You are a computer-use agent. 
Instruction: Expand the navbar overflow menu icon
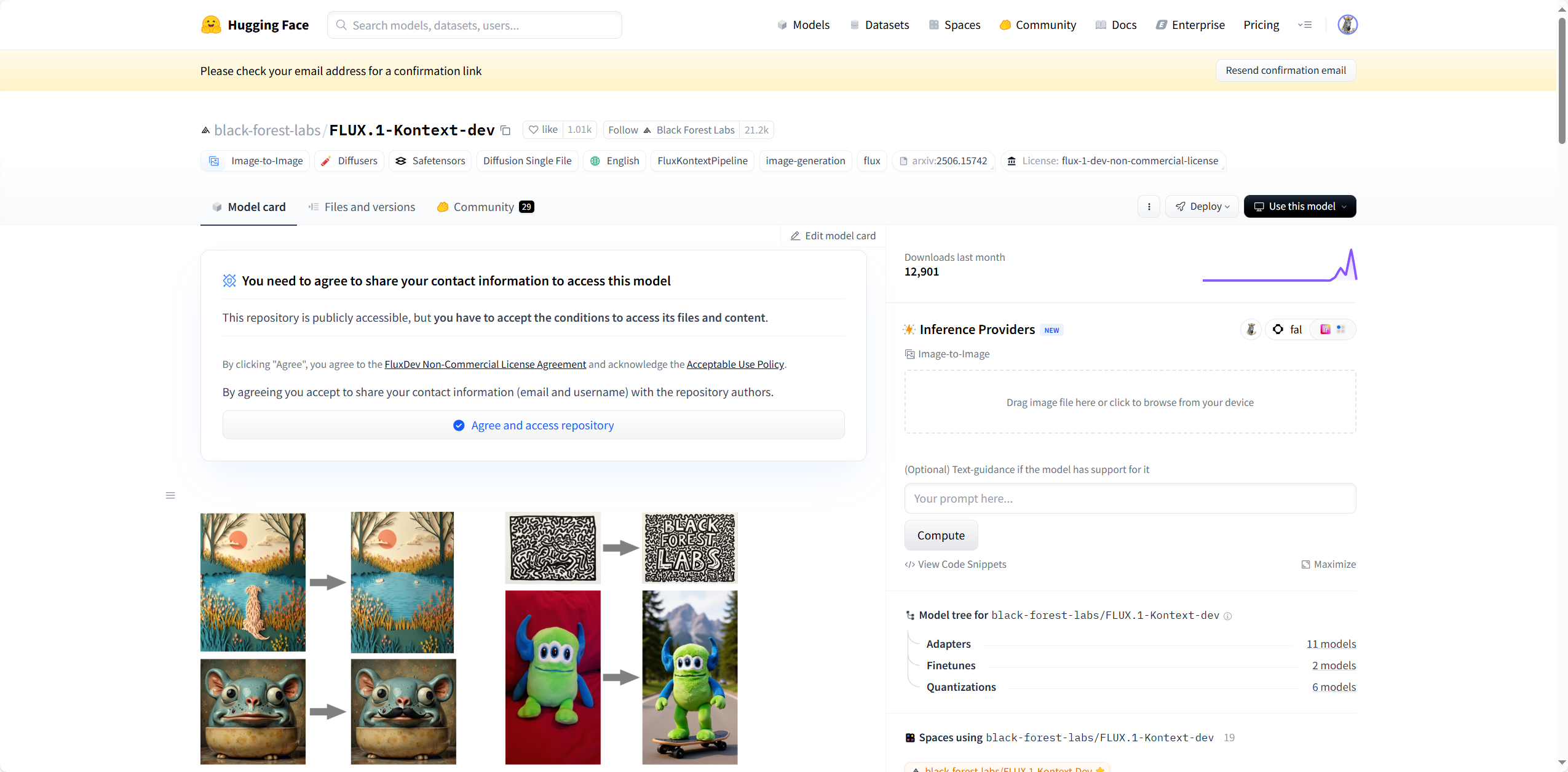[1304, 25]
